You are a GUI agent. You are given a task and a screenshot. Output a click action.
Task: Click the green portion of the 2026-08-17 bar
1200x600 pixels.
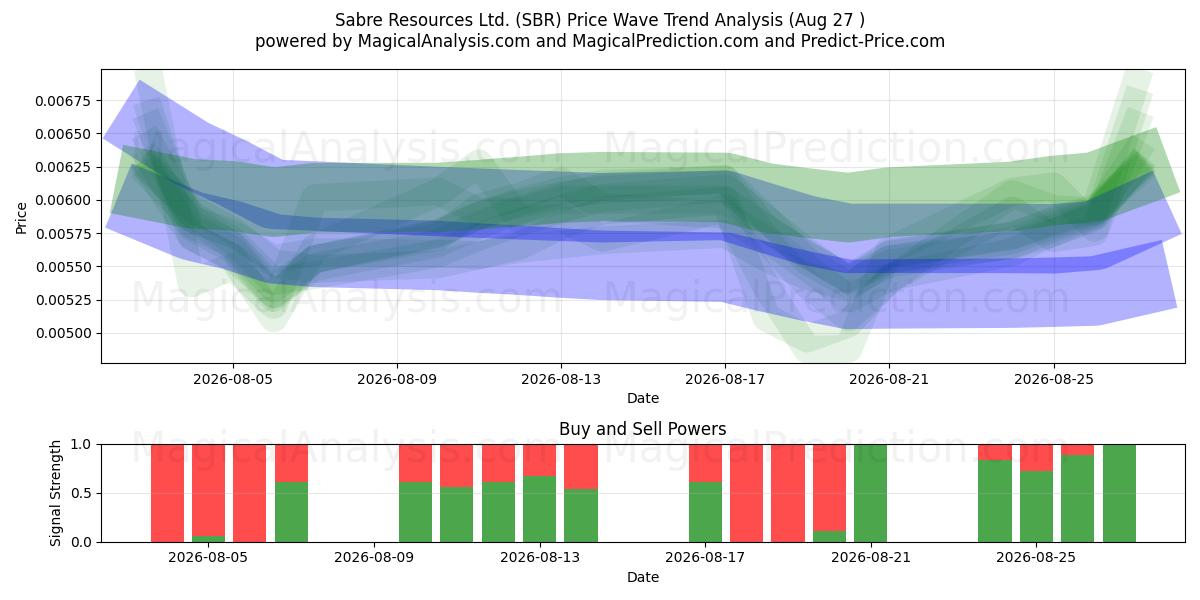pos(706,512)
